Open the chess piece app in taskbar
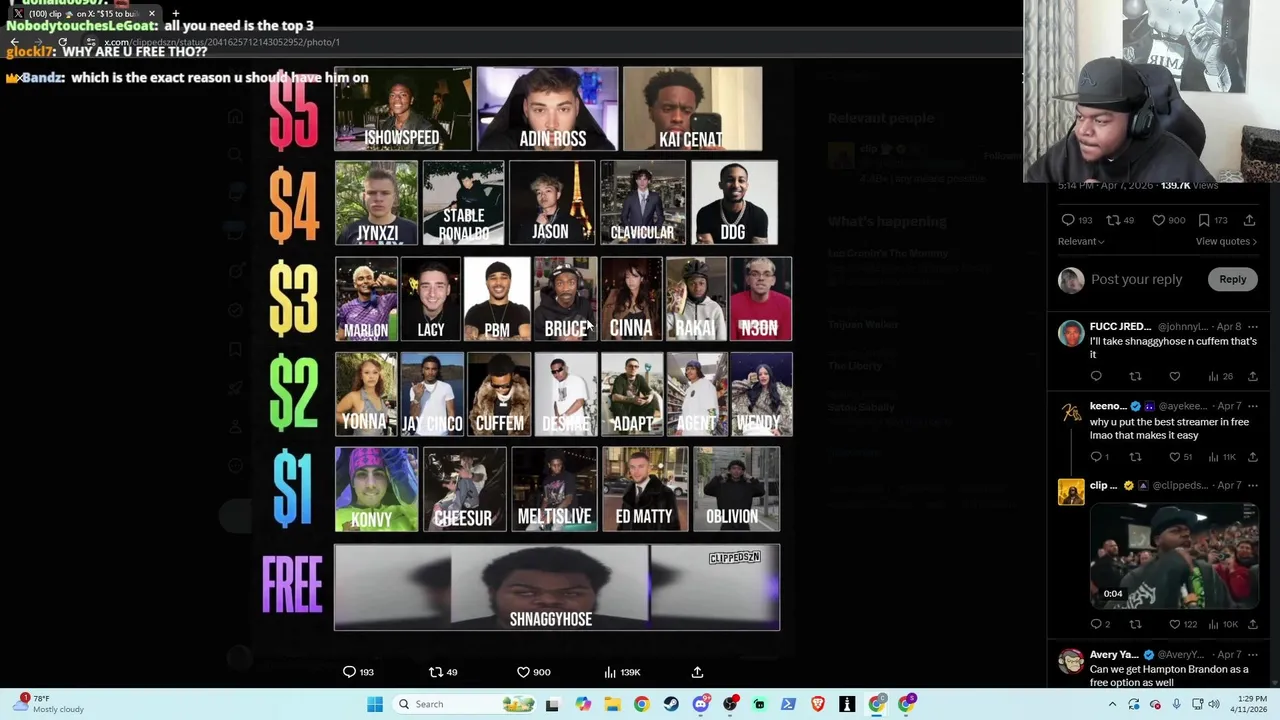Viewport: 1280px width, 720px height. point(847,704)
